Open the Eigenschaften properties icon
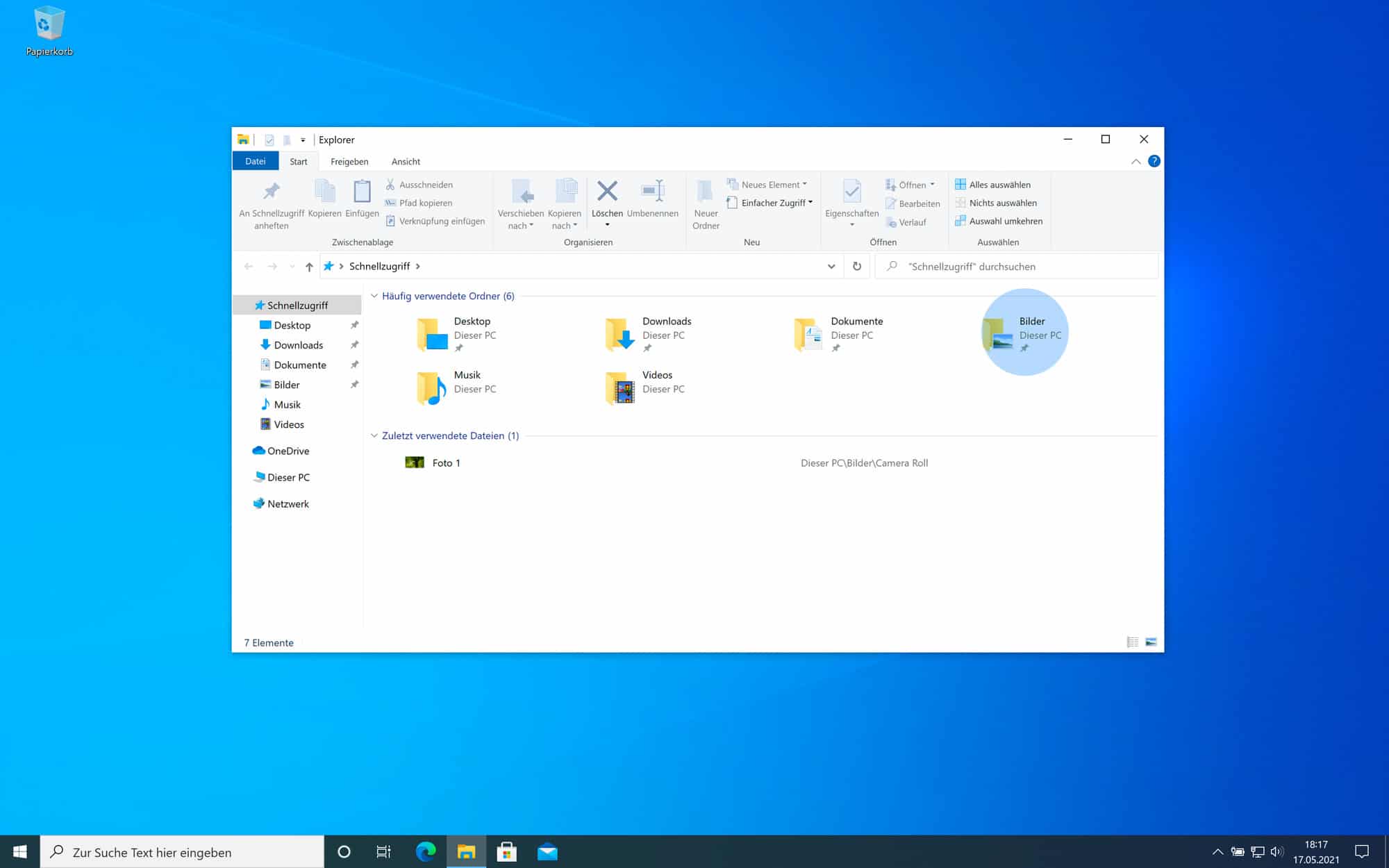This screenshot has height=868, width=1389. click(x=851, y=191)
